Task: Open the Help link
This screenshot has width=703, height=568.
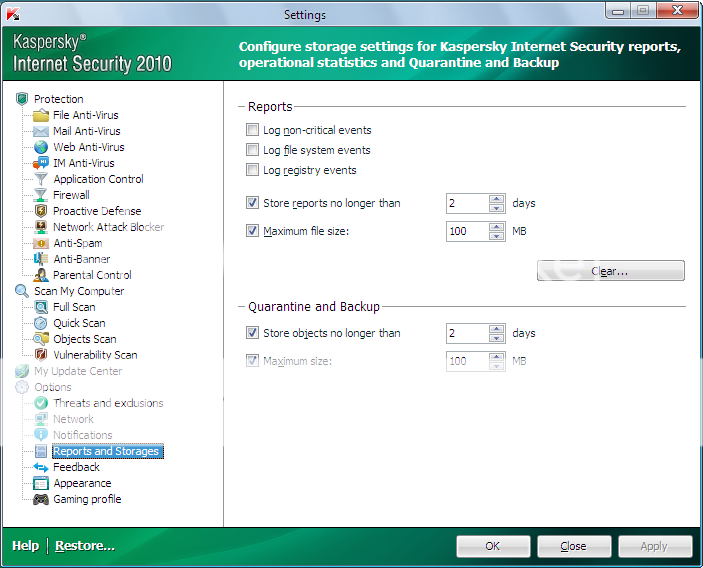Action: [x=26, y=546]
